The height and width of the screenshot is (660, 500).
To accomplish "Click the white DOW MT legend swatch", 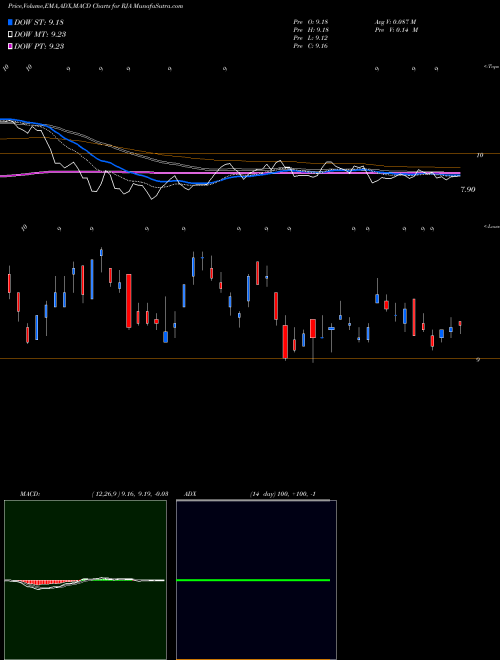I will [10, 34].
